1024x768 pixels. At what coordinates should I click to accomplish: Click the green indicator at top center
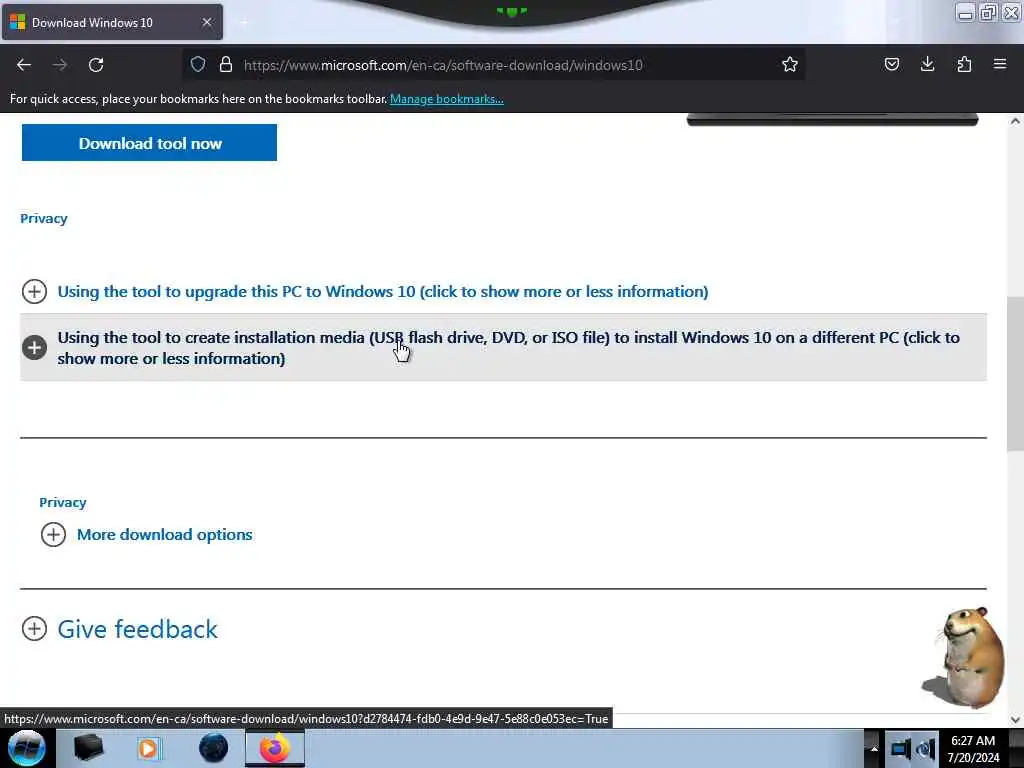[x=512, y=11]
